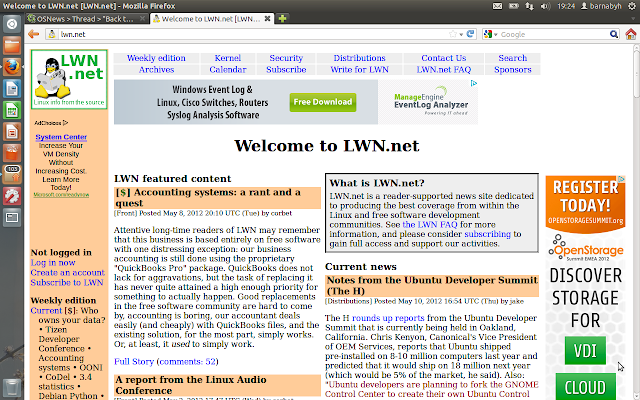
Task: Open the barnabyh user menu
Action: (x=601, y=6)
